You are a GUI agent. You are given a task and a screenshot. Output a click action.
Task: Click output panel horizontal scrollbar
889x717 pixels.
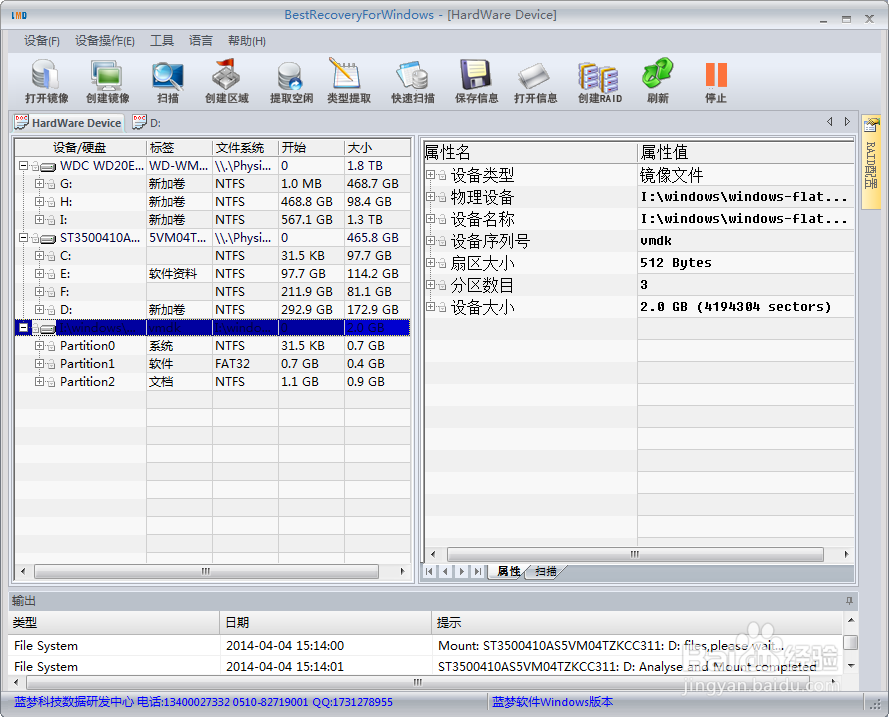[x=418, y=682]
